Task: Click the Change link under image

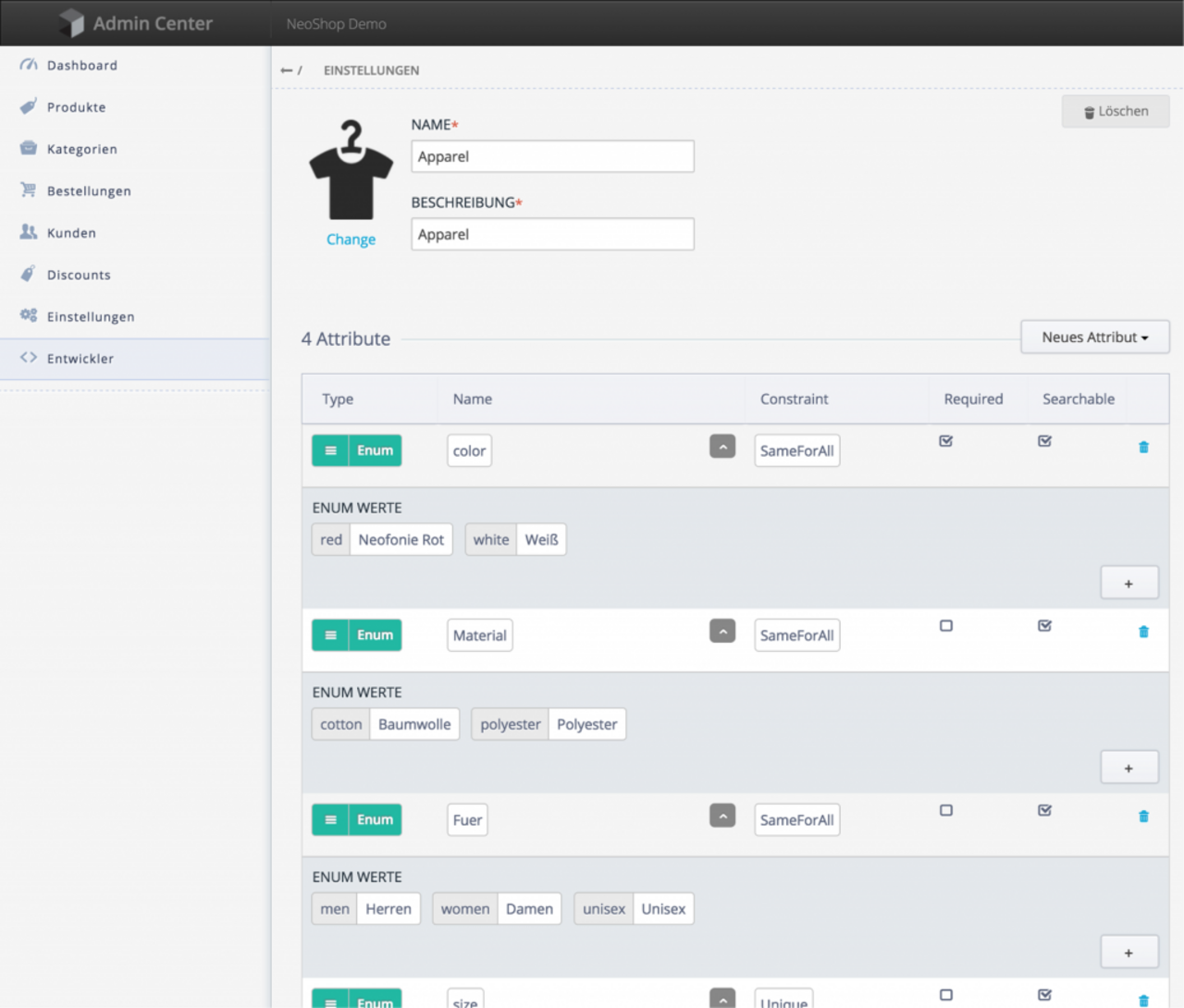Action: [351, 240]
